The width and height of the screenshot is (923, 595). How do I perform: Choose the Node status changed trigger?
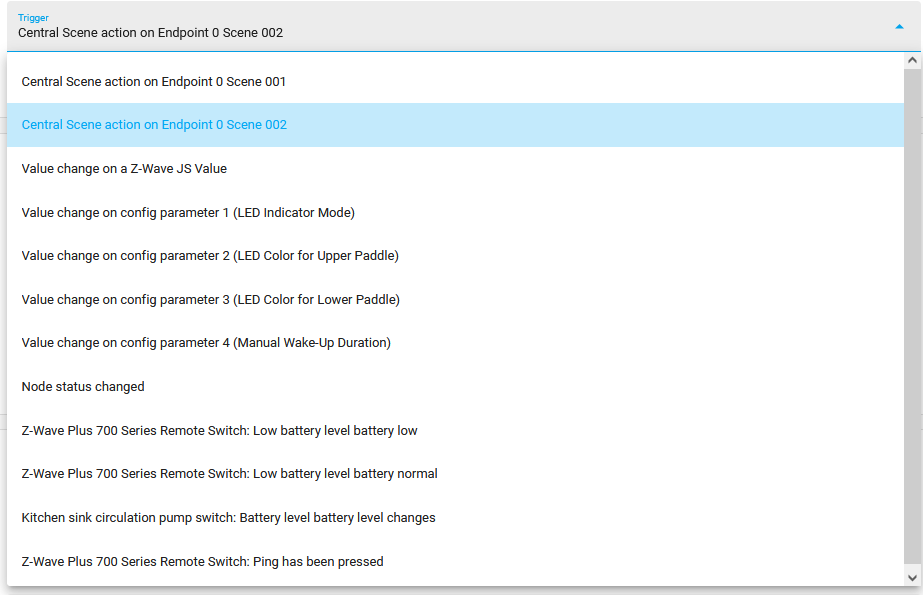[83, 386]
